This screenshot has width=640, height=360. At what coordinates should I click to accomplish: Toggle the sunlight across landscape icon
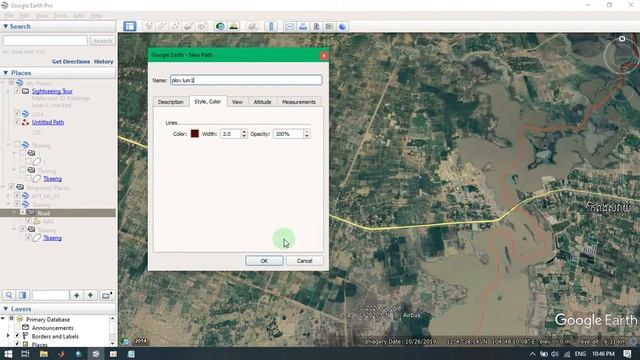coord(233,27)
